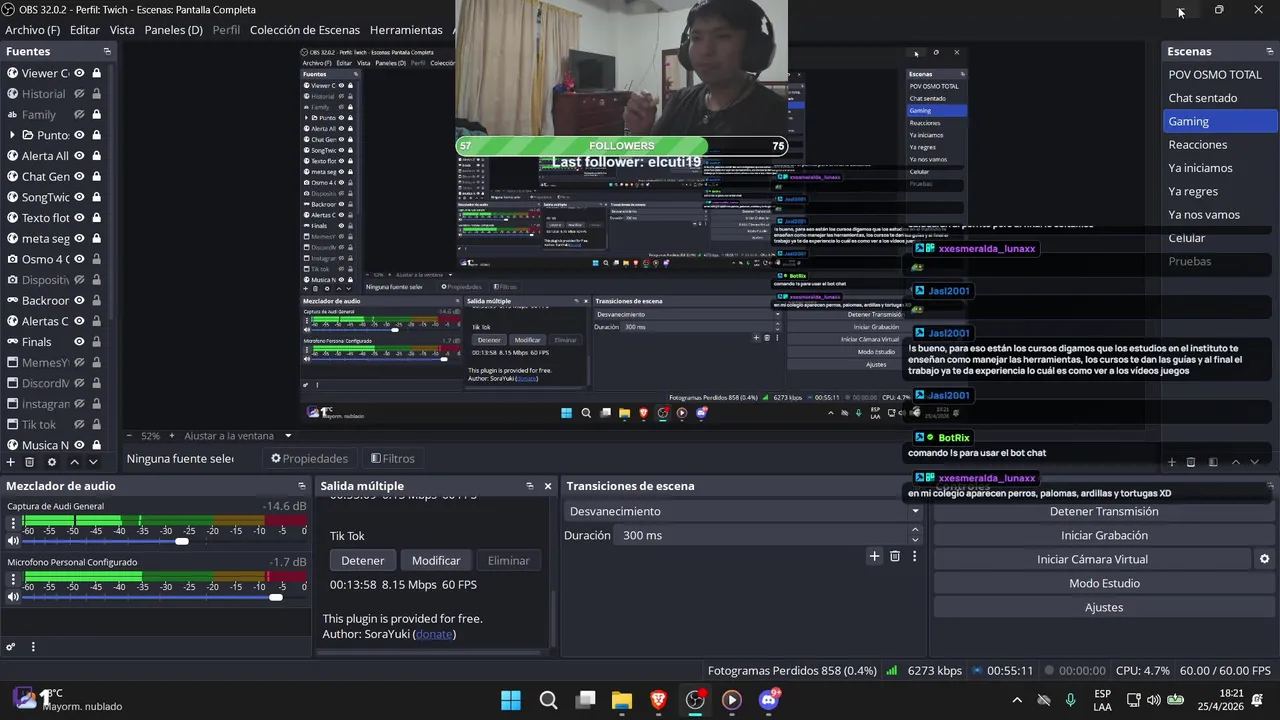This screenshot has height=720, width=1280.
Task: Close the Salida múltiple panel
Action: click(x=548, y=486)
